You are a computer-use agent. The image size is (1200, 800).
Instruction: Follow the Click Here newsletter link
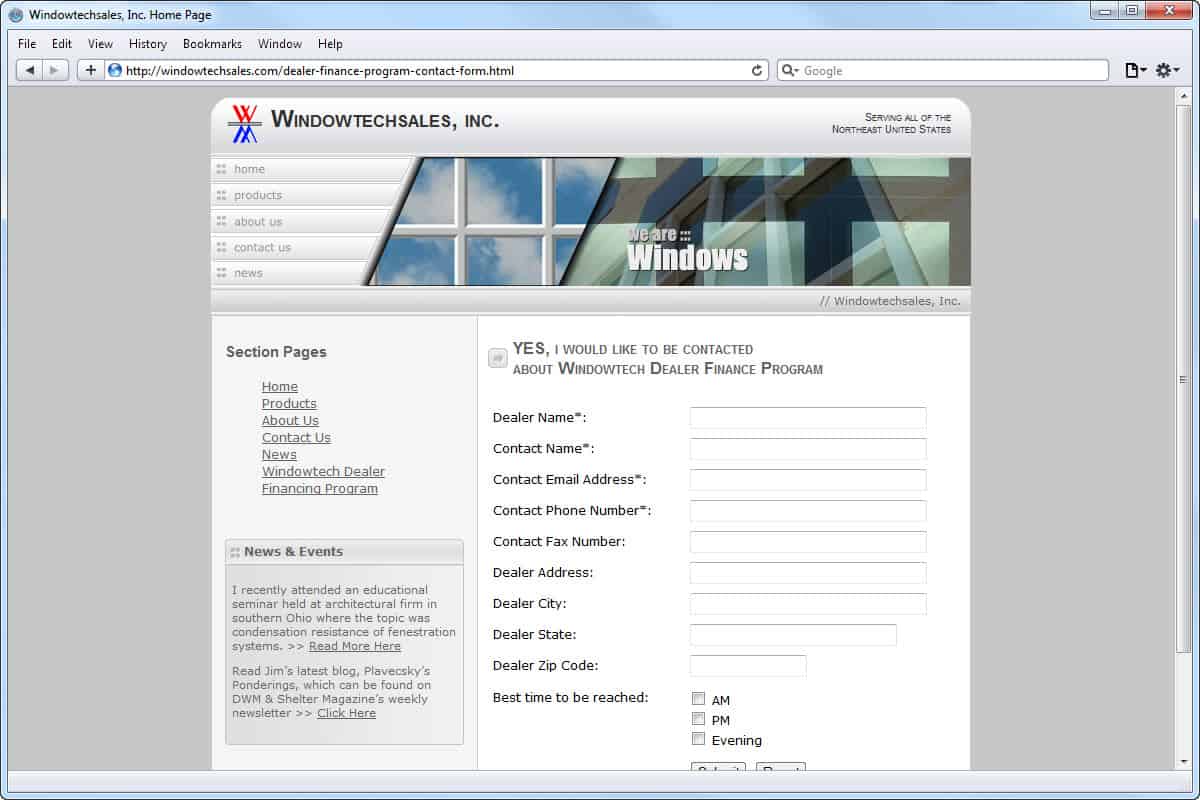[x=346, y=713]
